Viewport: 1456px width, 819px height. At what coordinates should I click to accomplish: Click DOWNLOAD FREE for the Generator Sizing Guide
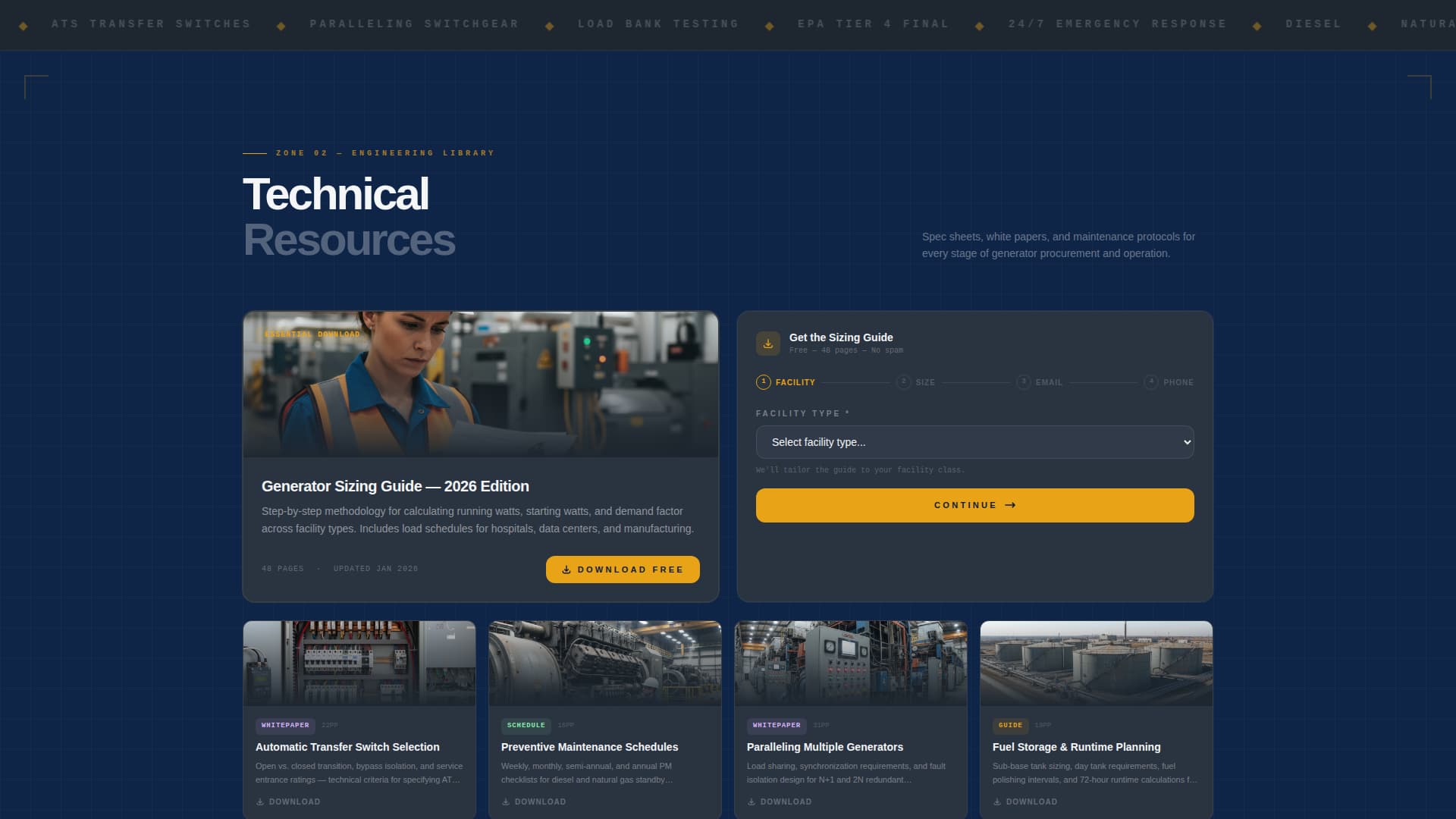coord(622,570)
